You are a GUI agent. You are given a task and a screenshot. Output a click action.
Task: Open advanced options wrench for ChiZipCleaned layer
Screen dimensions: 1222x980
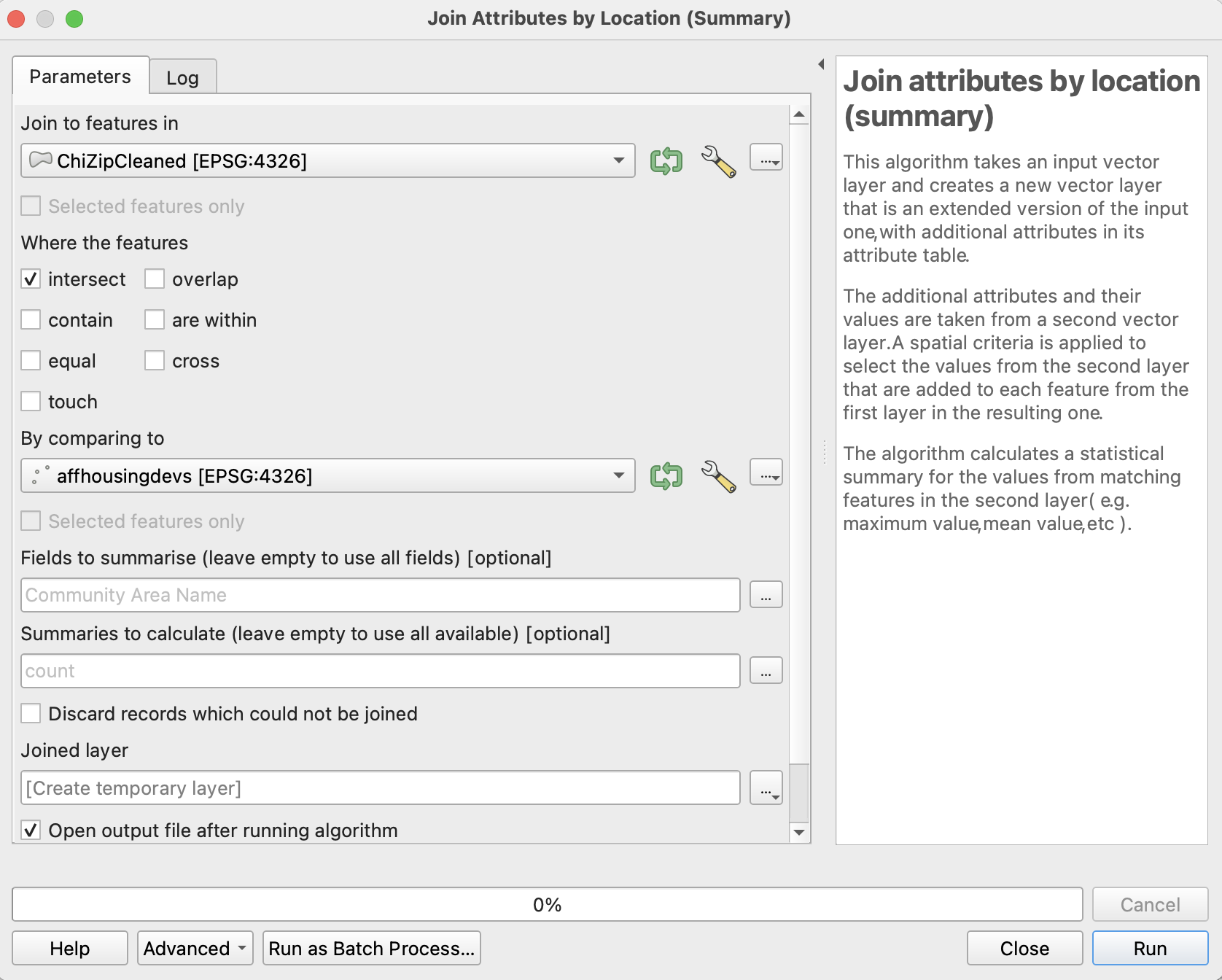pyautogui.click(x=718, y=161)
